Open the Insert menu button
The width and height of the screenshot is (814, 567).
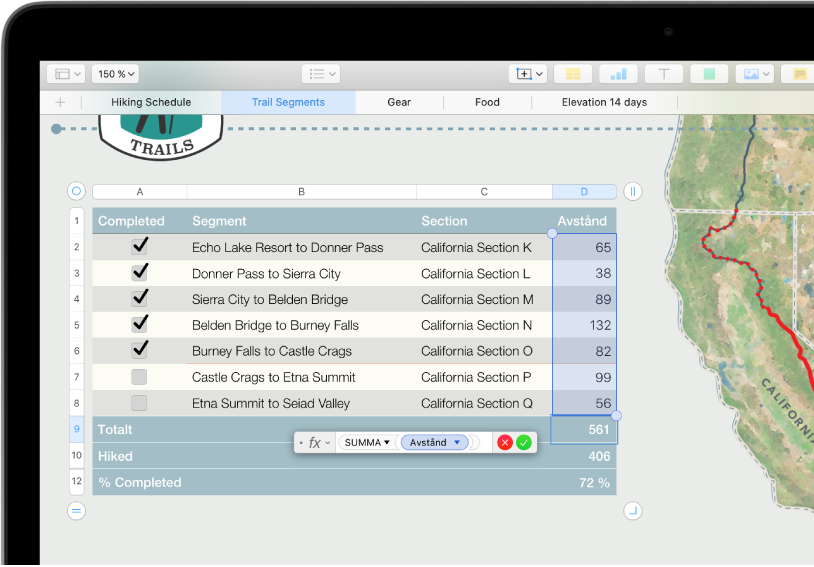pyautogui.click(x=528, y=74)
